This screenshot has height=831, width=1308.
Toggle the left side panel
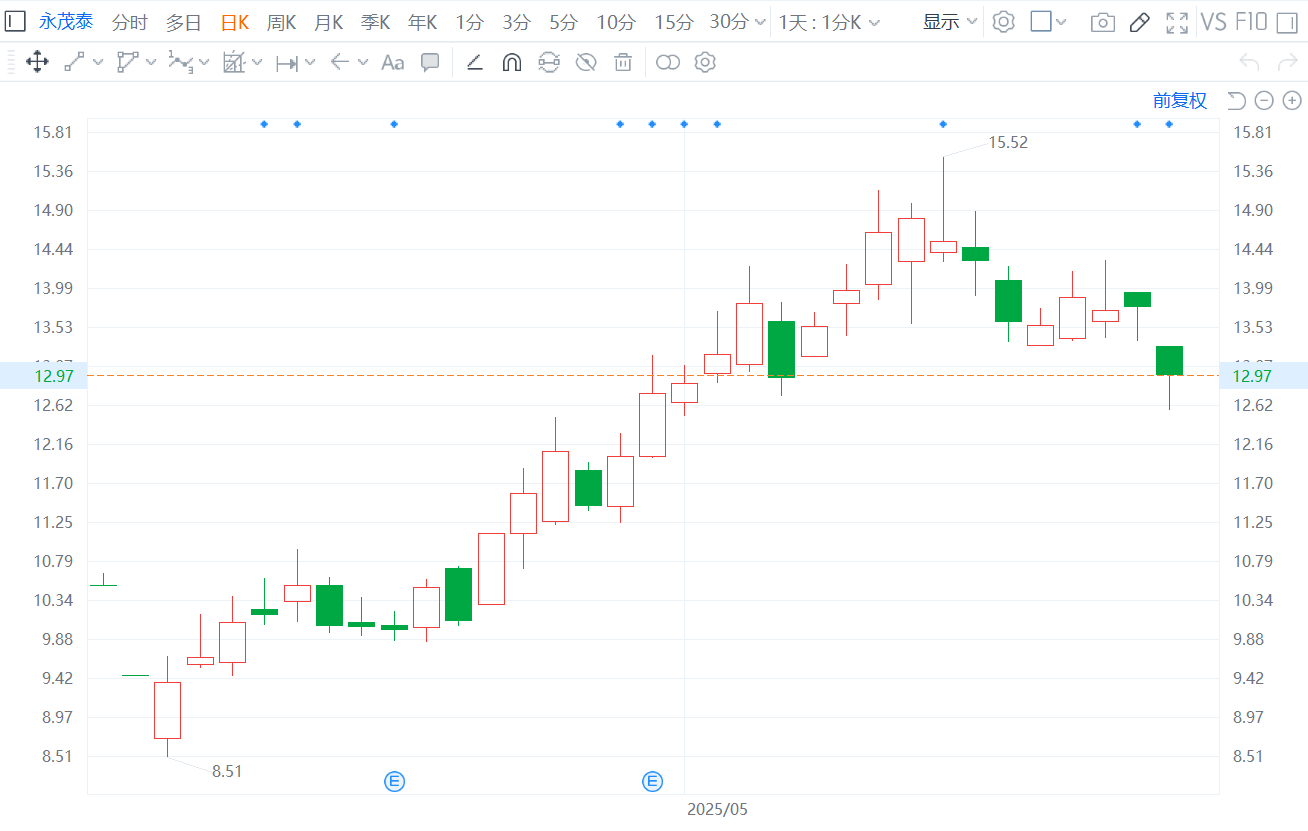point(15,22)
